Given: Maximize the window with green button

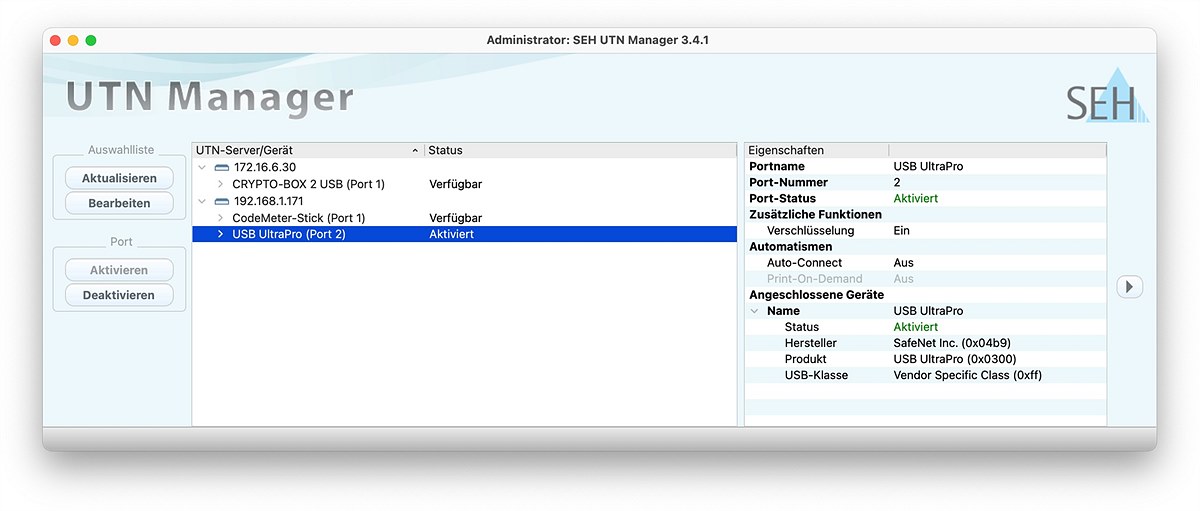Looking at the screenshot, I should click(x=91, y=40).
